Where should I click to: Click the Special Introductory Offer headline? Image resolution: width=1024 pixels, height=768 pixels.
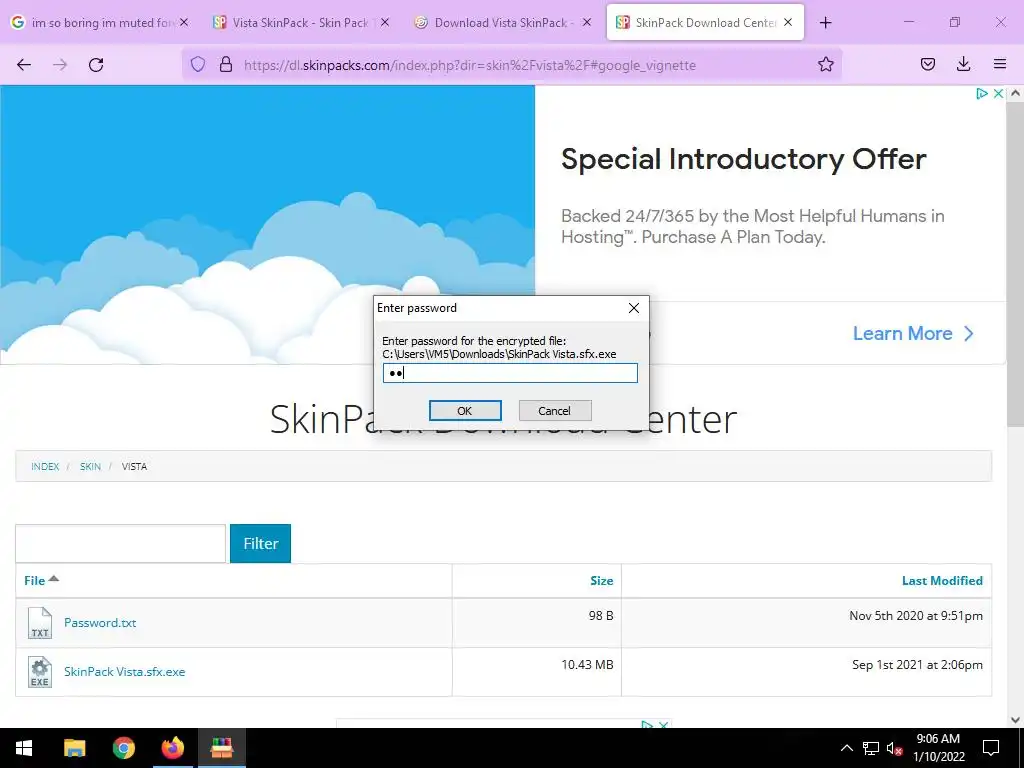click(x=743, y=159)
